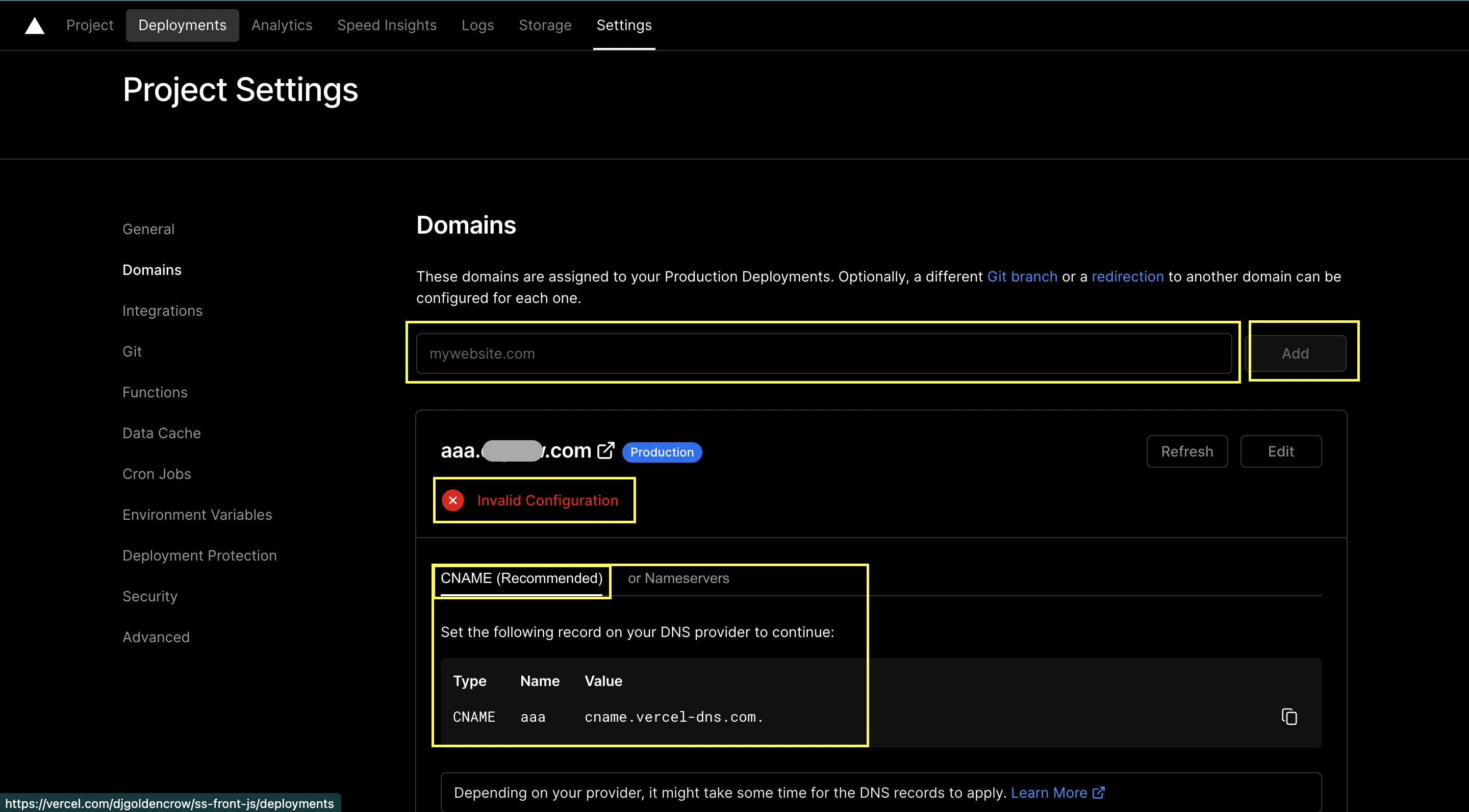The image size is (1469, 812).
Task: Click the aaa name cell value
Action: (533, 717)
